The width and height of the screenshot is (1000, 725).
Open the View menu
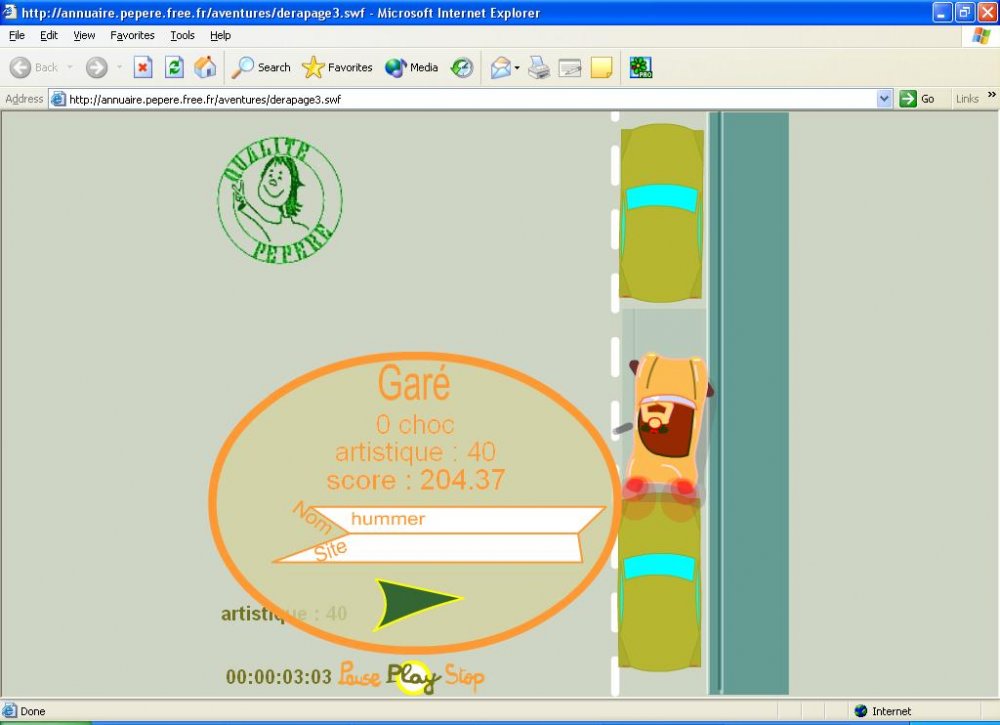tap(84, 35)
